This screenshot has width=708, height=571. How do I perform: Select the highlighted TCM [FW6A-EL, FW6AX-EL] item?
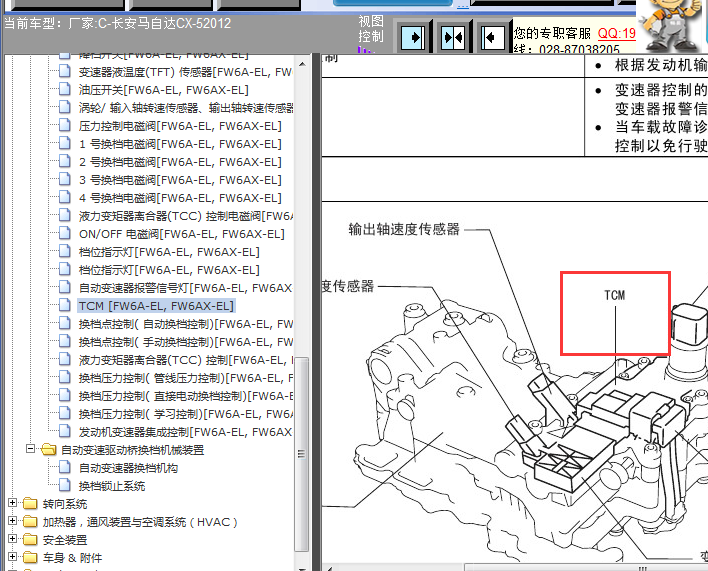(x=156, y=306)
